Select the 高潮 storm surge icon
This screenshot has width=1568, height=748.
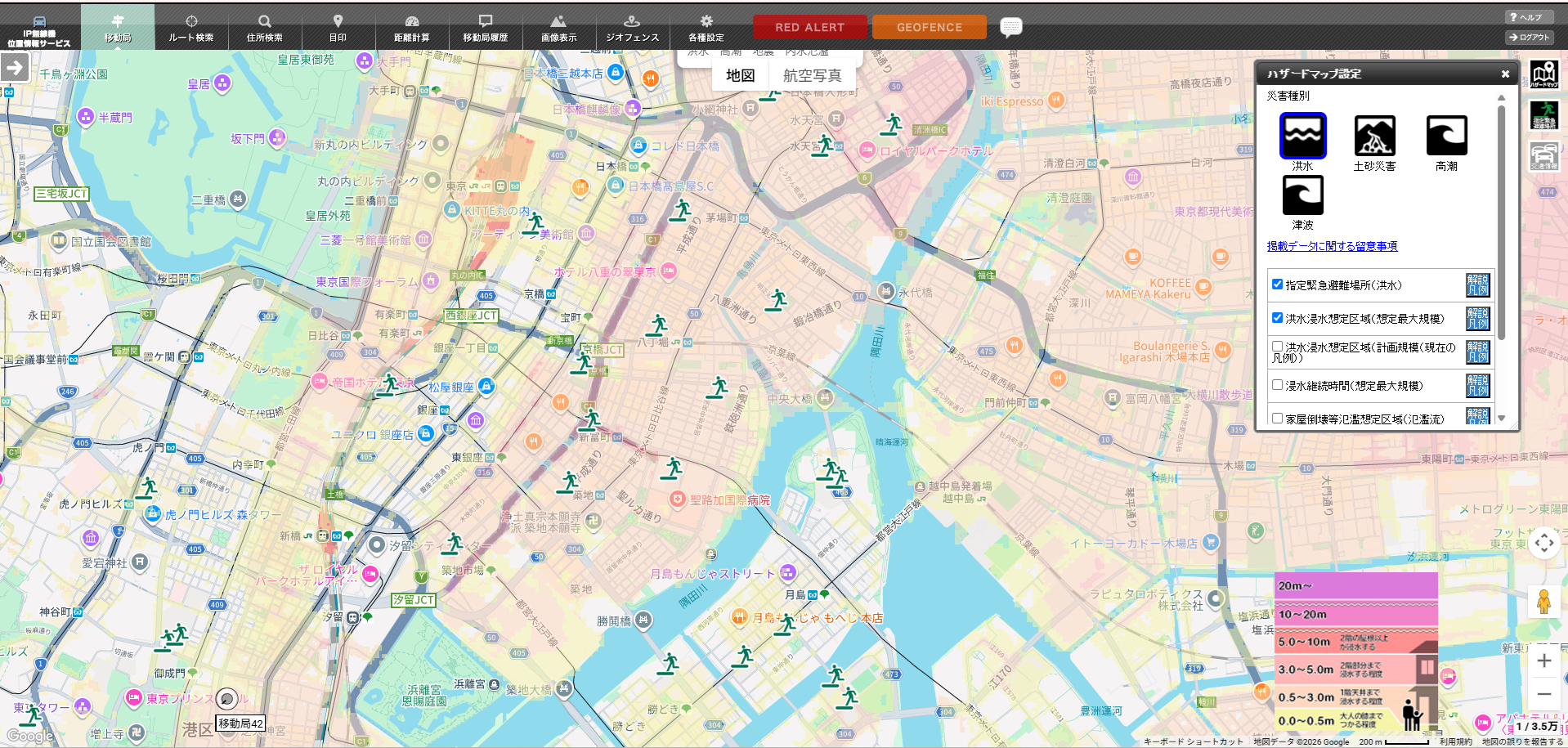(x=1446, y=136)
